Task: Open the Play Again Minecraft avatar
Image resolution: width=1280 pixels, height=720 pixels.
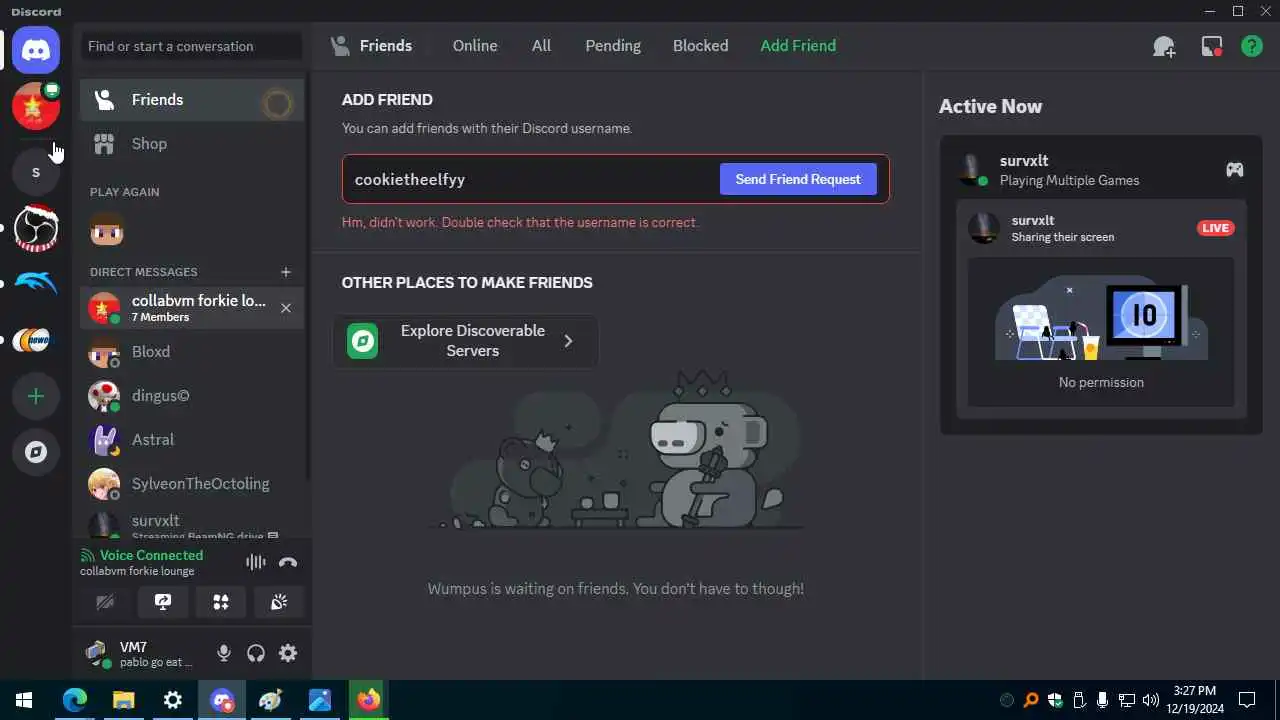Action: [x=107, y=229]
